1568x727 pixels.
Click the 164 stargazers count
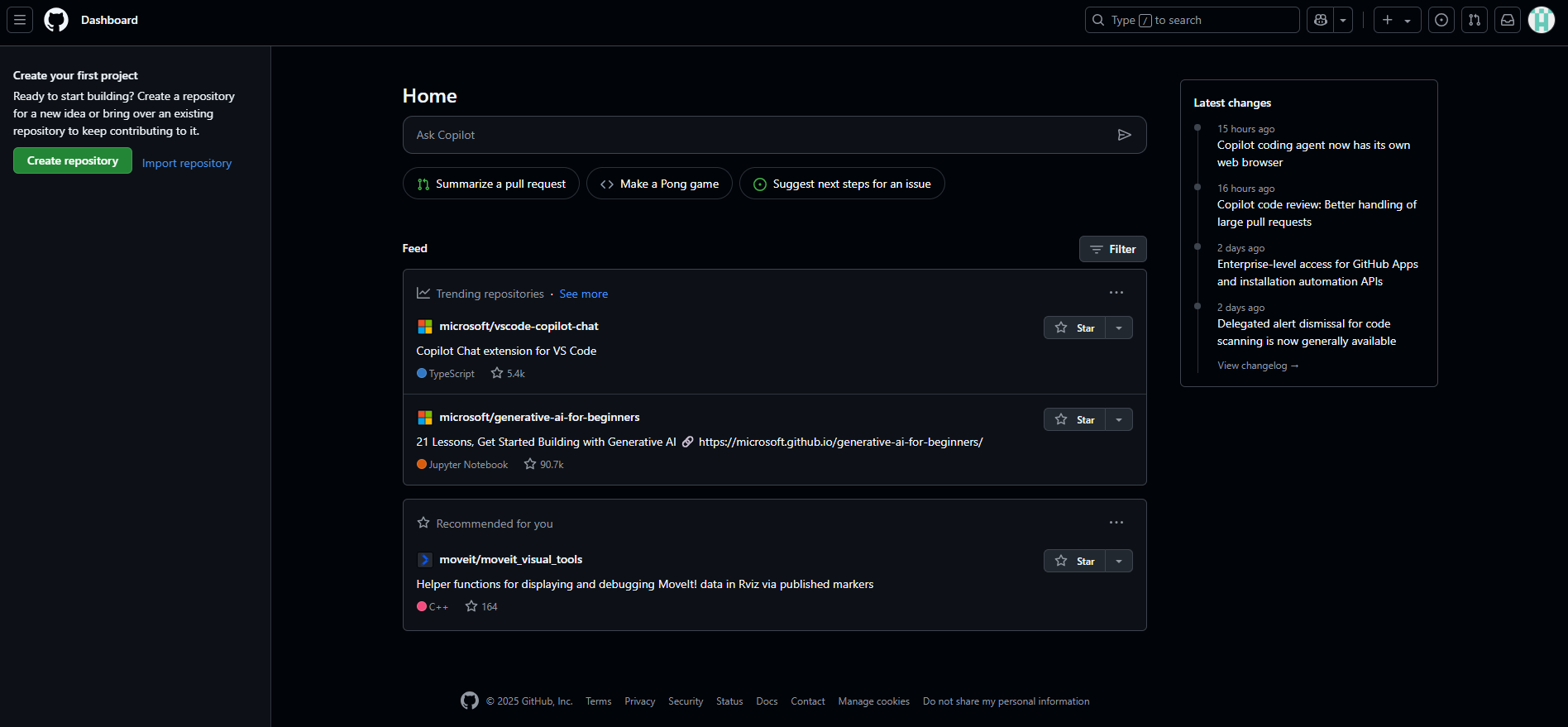(x=481, y=607)
